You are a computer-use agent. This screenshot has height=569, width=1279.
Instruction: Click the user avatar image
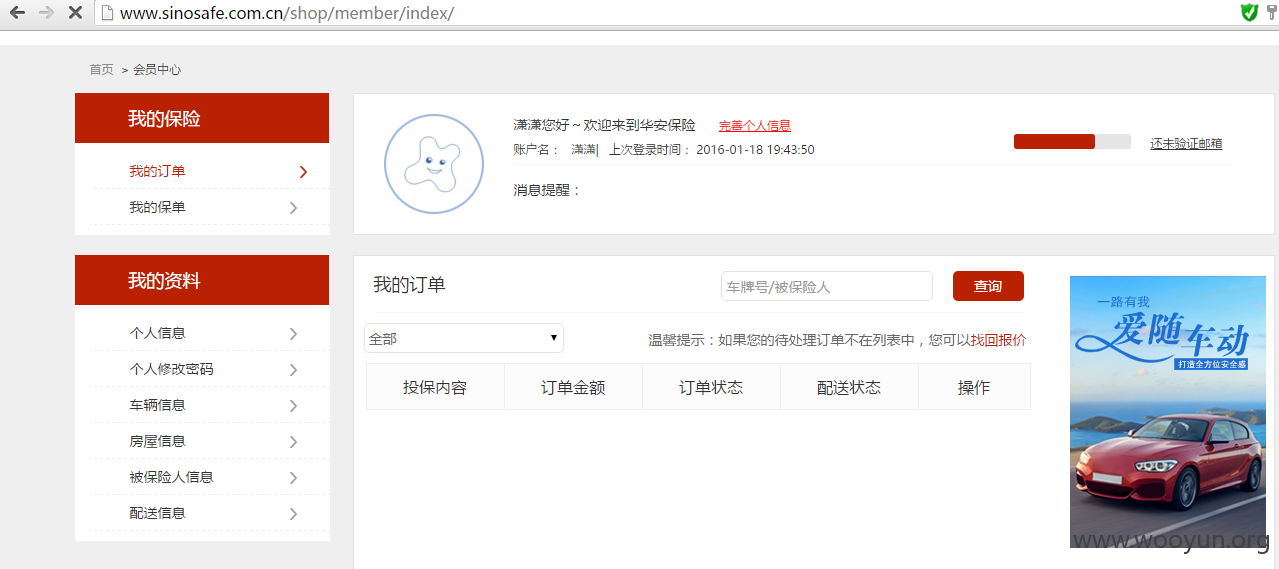tap(434, 164)
